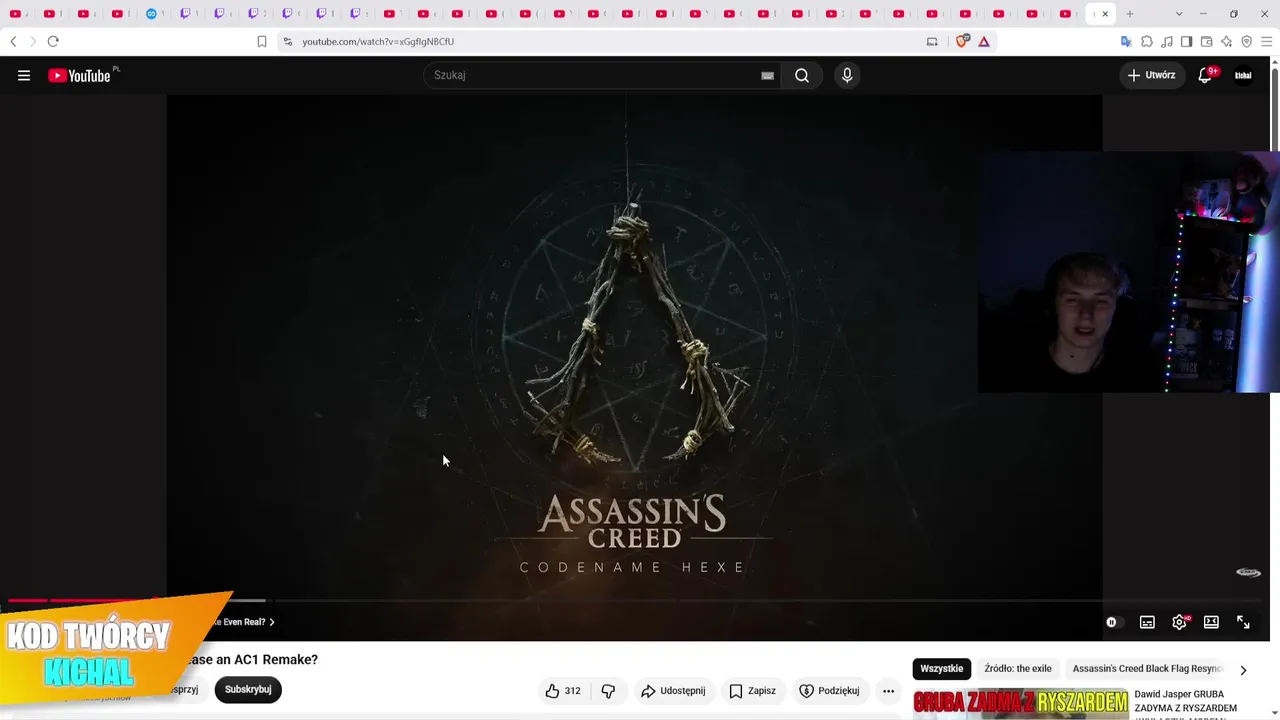Select the Wszystkie filter chip
Image resolution: width=1280 pixels, height=720 pixels.
coord(942,669)
